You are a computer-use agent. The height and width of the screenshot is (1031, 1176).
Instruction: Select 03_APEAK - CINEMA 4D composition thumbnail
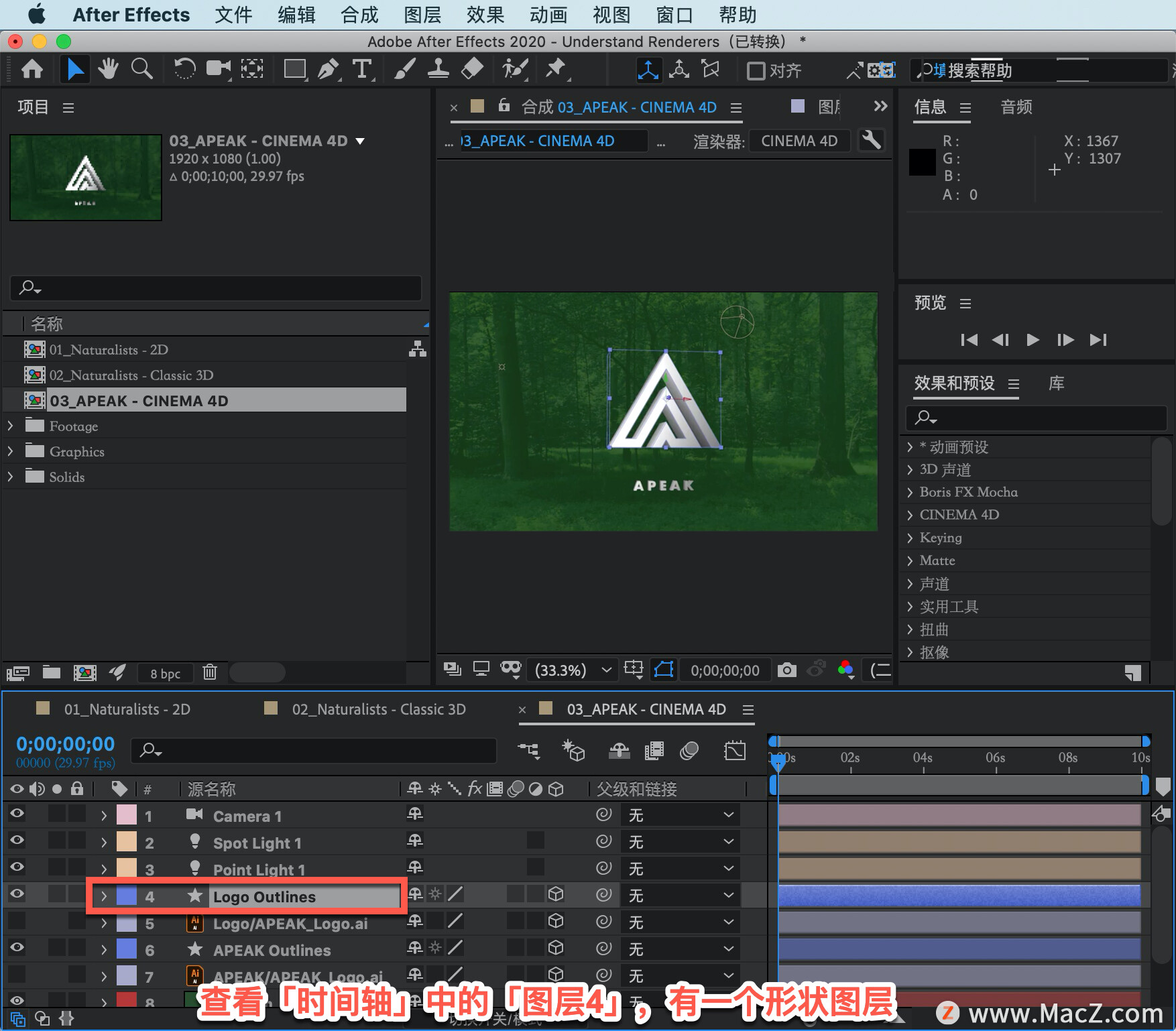[86, 178]
